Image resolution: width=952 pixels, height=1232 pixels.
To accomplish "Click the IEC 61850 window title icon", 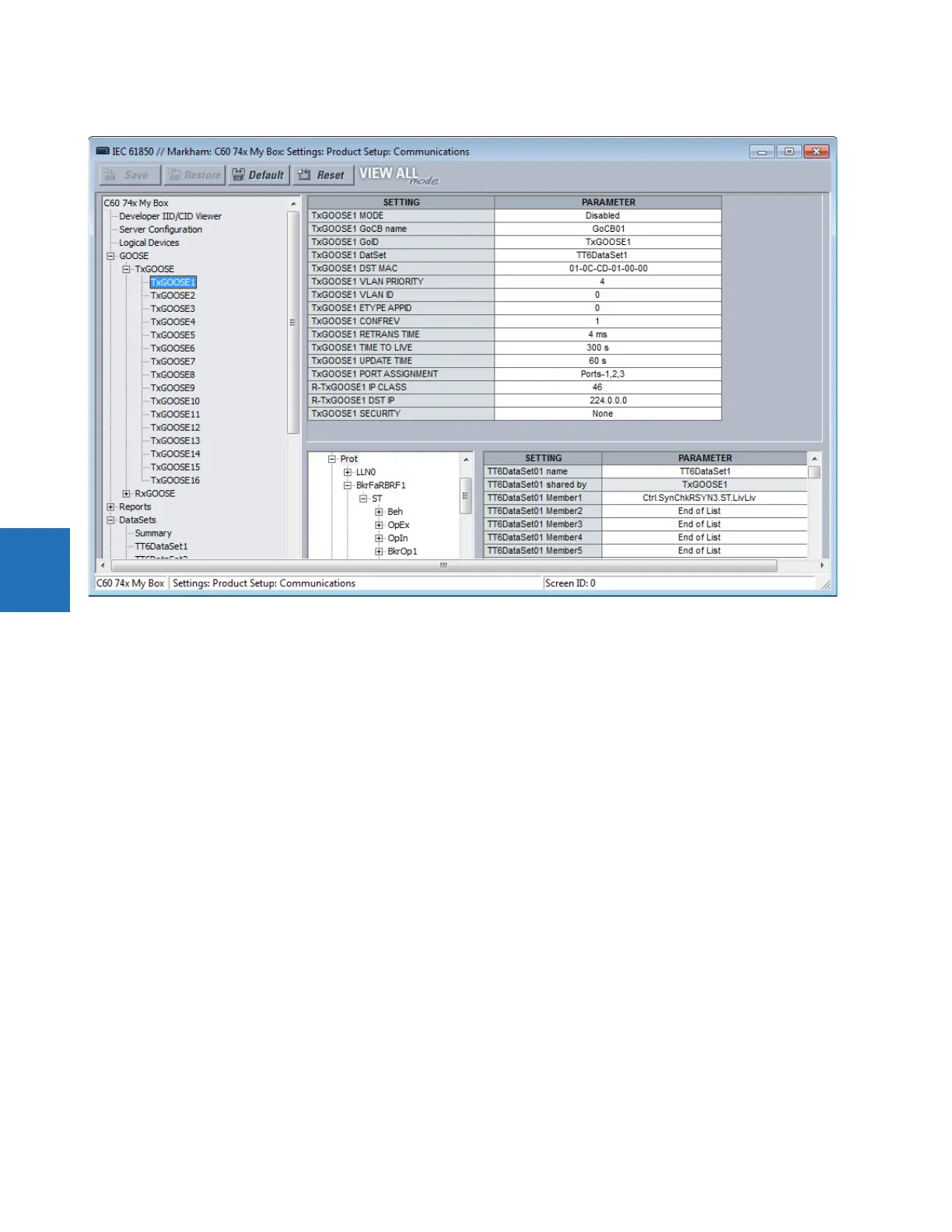I will (103, 151).
